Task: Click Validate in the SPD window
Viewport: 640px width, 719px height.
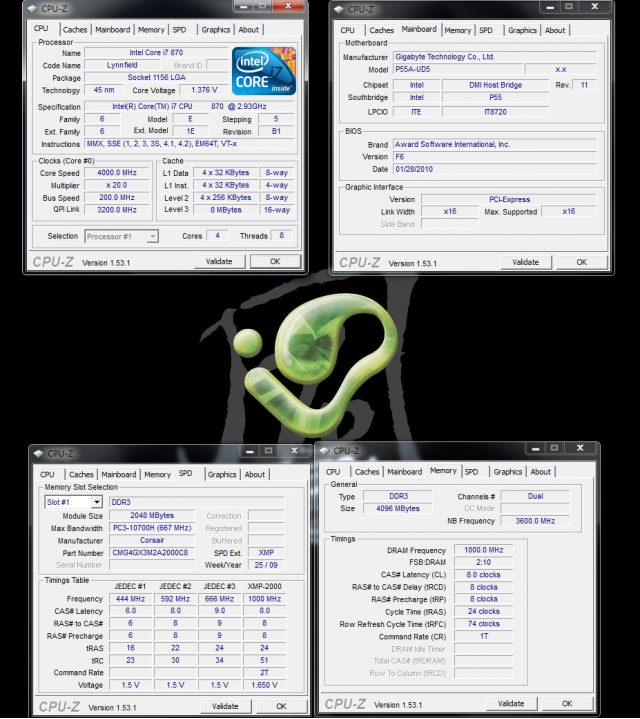Action: click(226, 707)
